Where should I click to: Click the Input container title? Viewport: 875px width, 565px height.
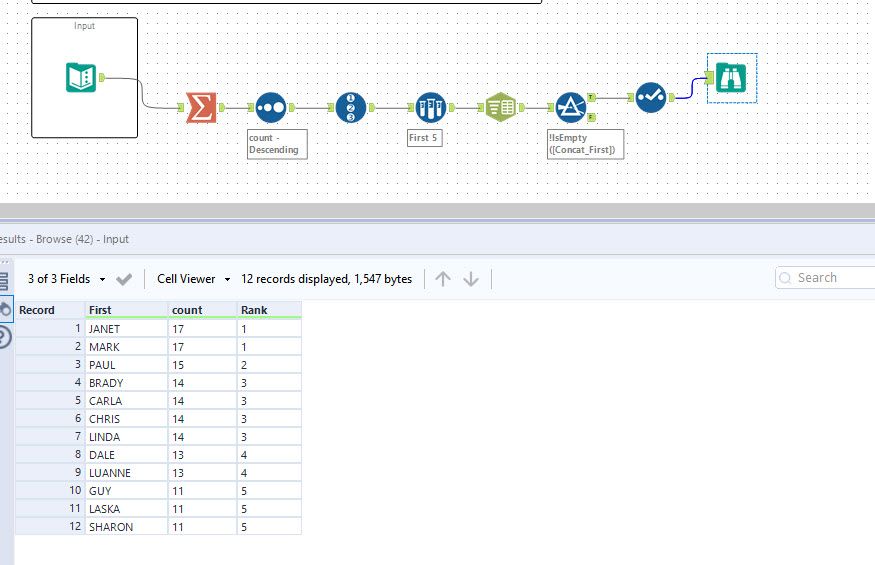(x=84, y=26)
